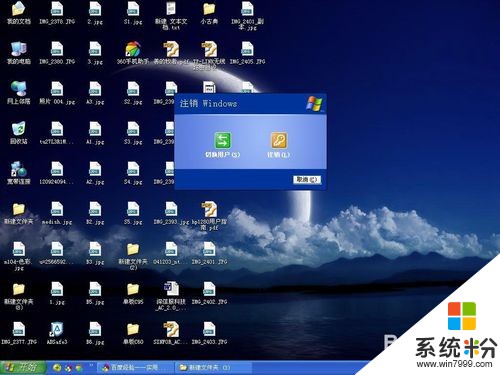The width and height of the screenshot is (500, 375).
Task: Click the green 切换用户(S) switch user icon
Action: (x=222, y=140)
